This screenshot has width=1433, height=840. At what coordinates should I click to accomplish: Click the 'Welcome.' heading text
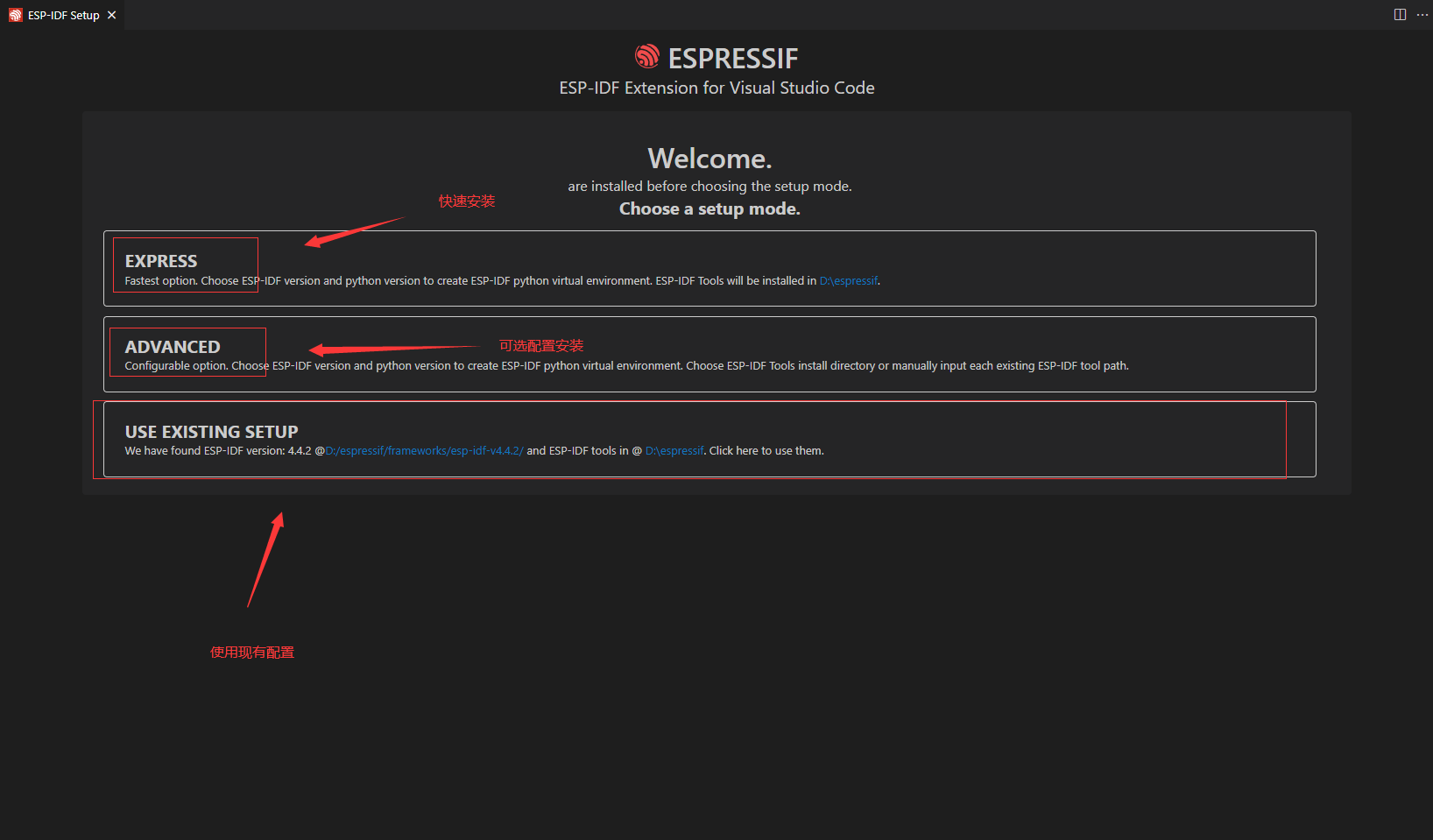click(709, 159)
